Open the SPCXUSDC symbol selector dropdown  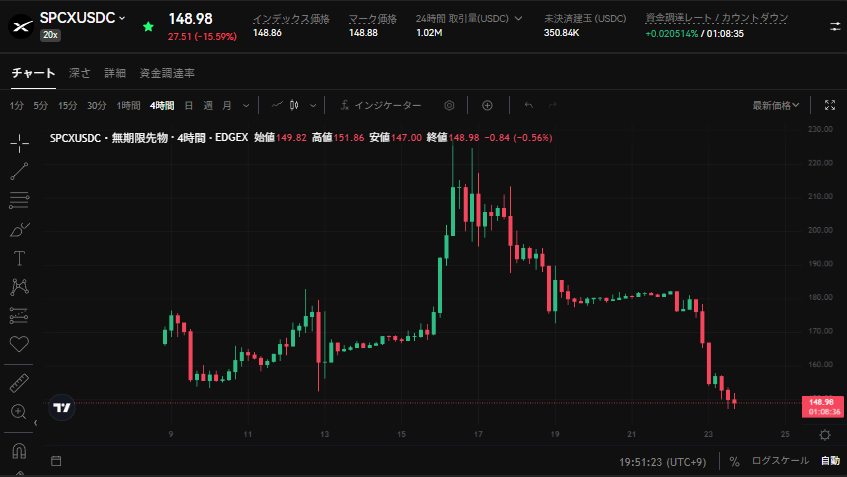[83, 18]
